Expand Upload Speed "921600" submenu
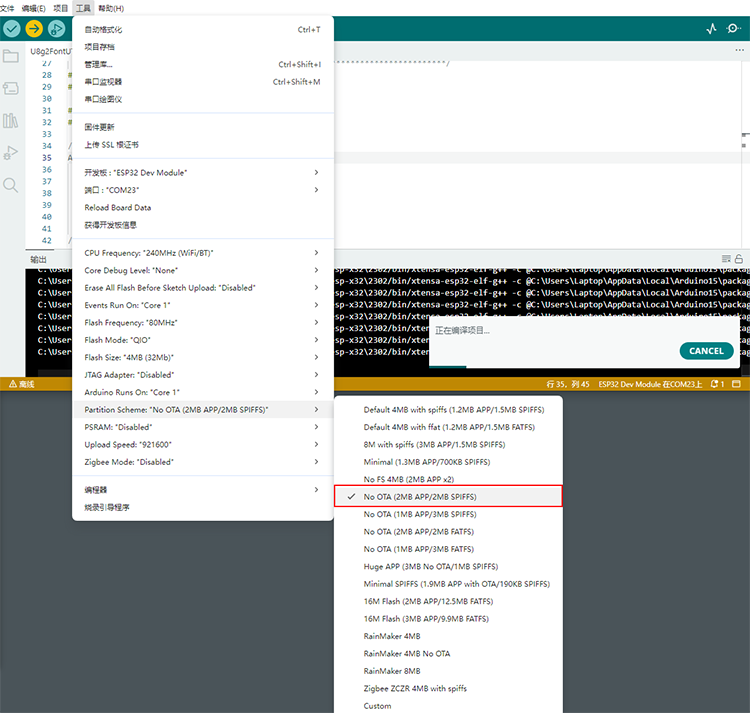This screenshot has width=750, height=713. [202, 444]
